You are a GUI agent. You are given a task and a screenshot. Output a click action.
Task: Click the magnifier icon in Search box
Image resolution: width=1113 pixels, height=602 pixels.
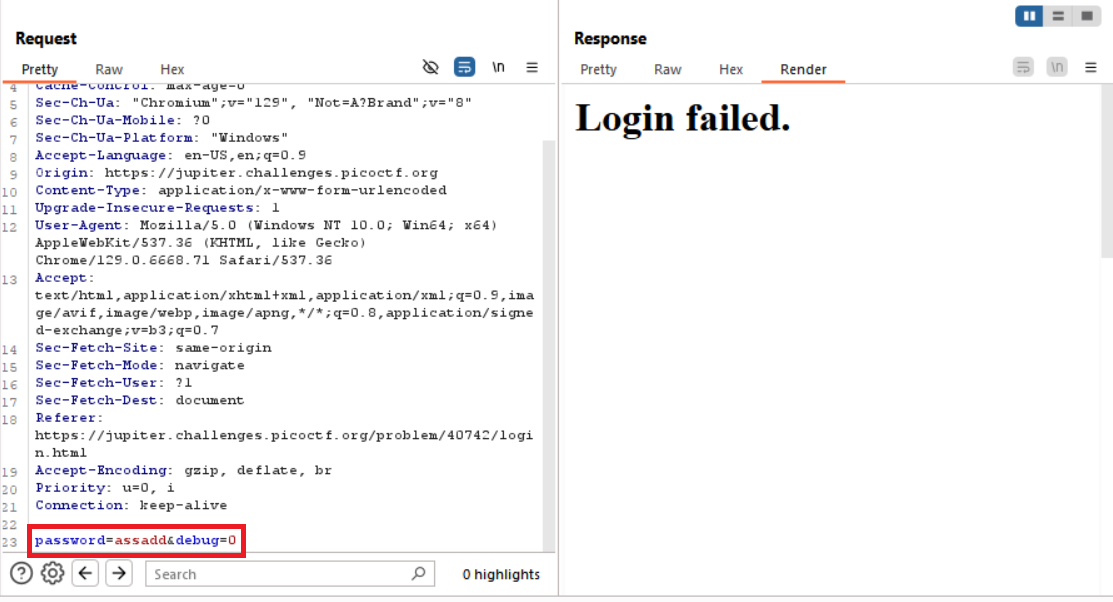pyautogui.click(x=419, y=573)
